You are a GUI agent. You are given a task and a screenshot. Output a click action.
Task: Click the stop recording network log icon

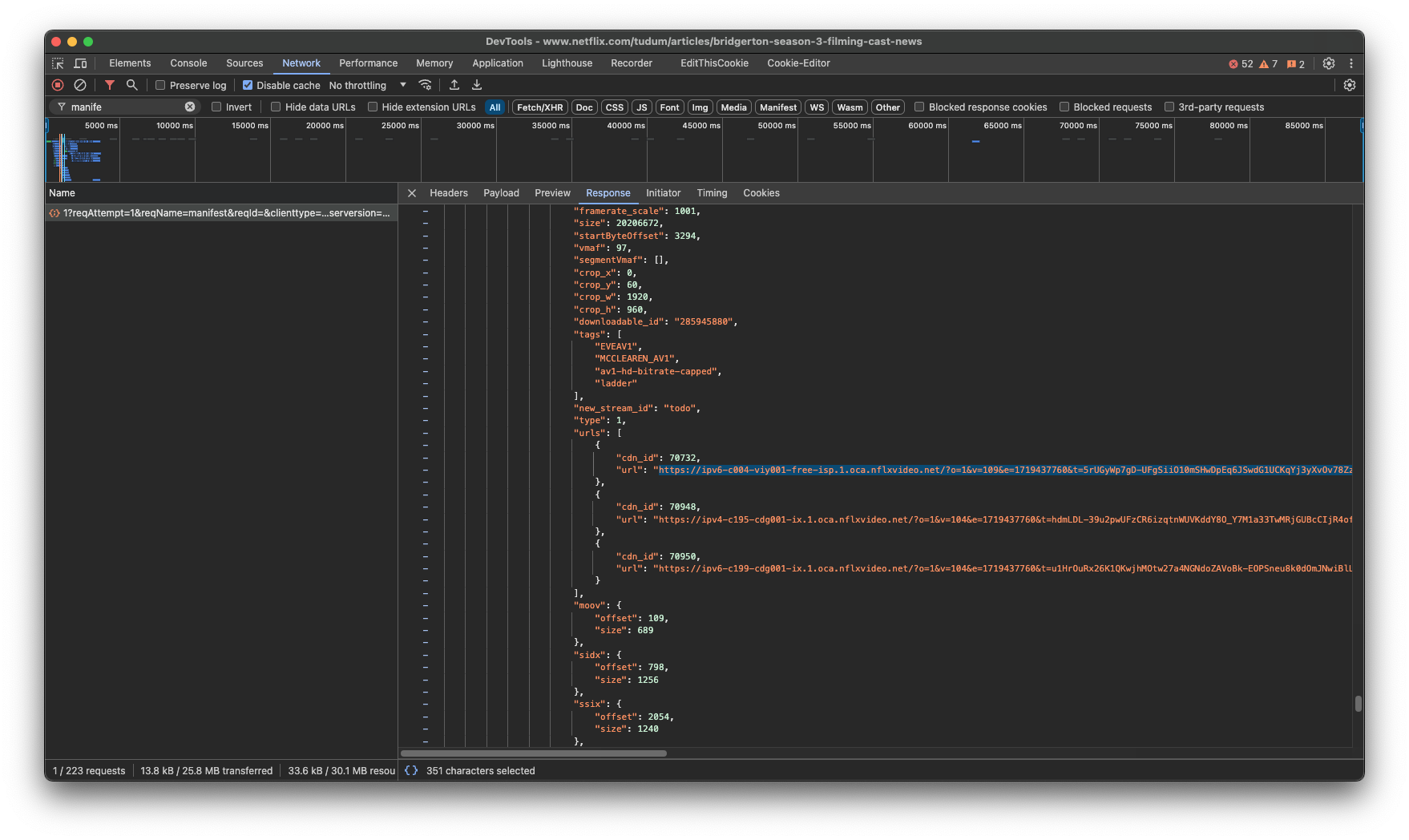[x=58, y=85]
